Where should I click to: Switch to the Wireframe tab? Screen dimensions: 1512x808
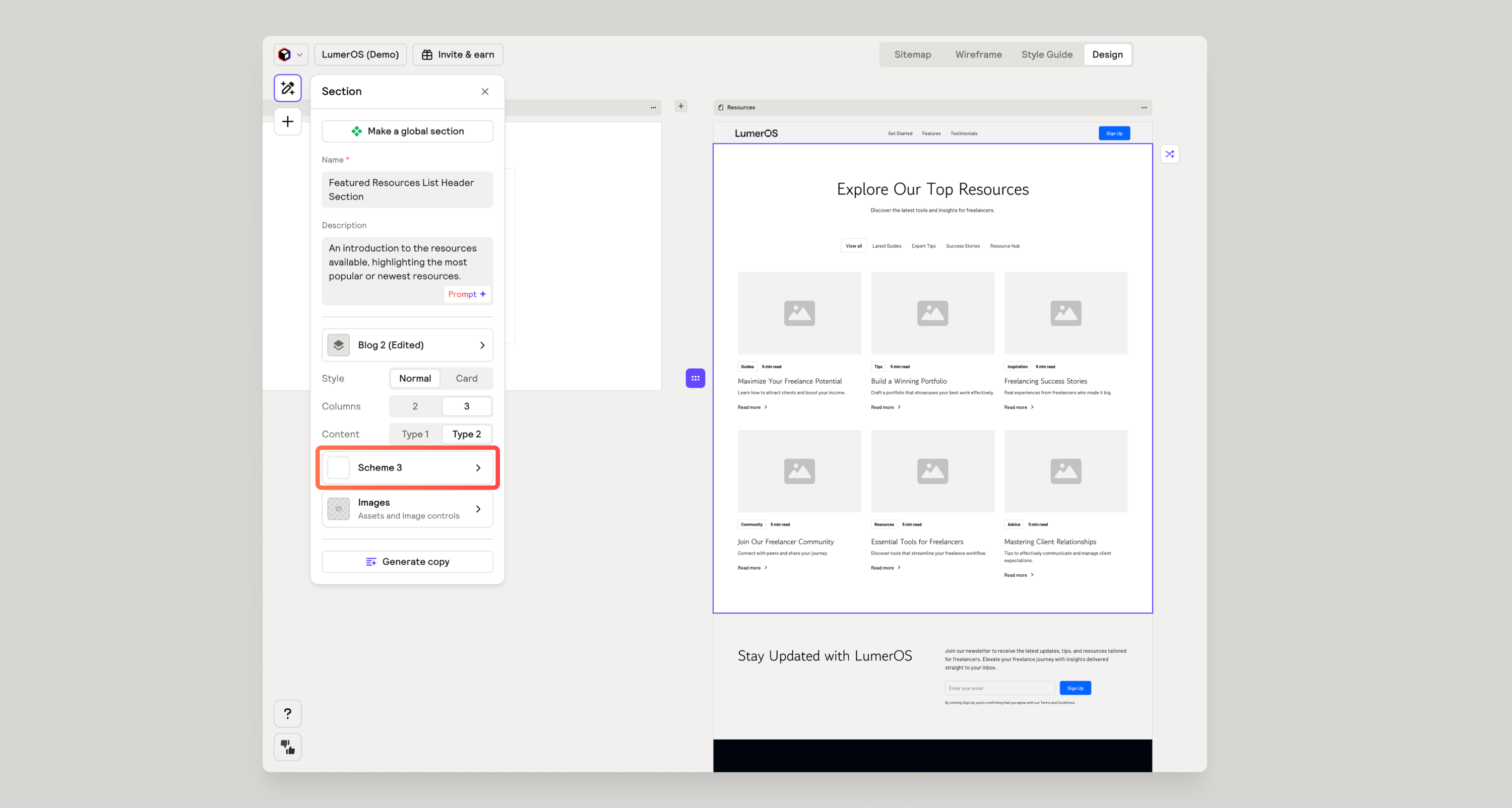[x=978, y=54]
